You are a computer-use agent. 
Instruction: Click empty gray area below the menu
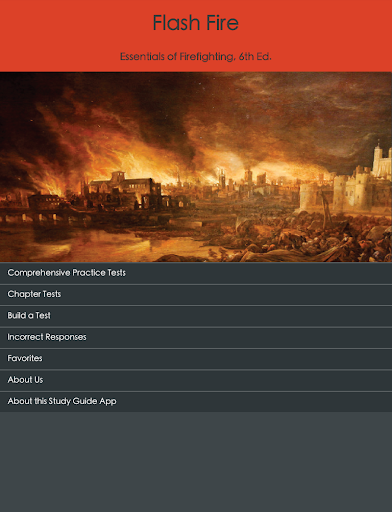click(x=196, y=462)
